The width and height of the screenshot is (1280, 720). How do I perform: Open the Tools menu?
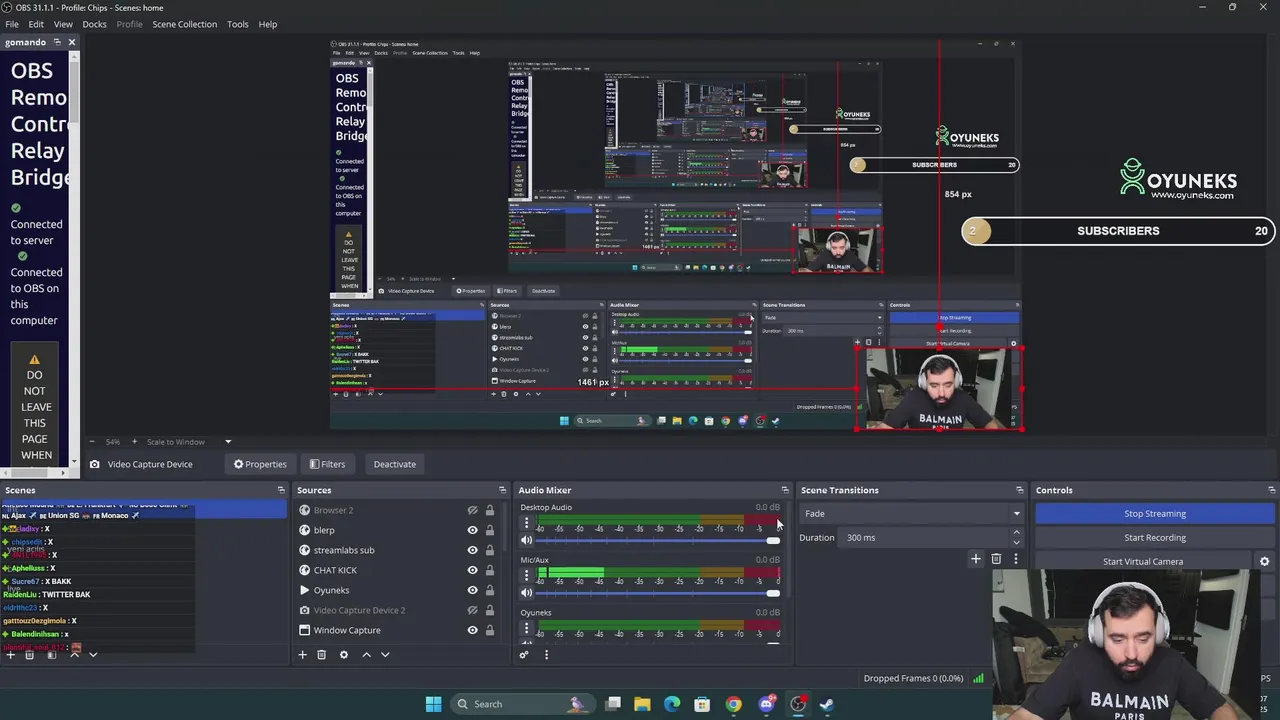tap(237, 24)
